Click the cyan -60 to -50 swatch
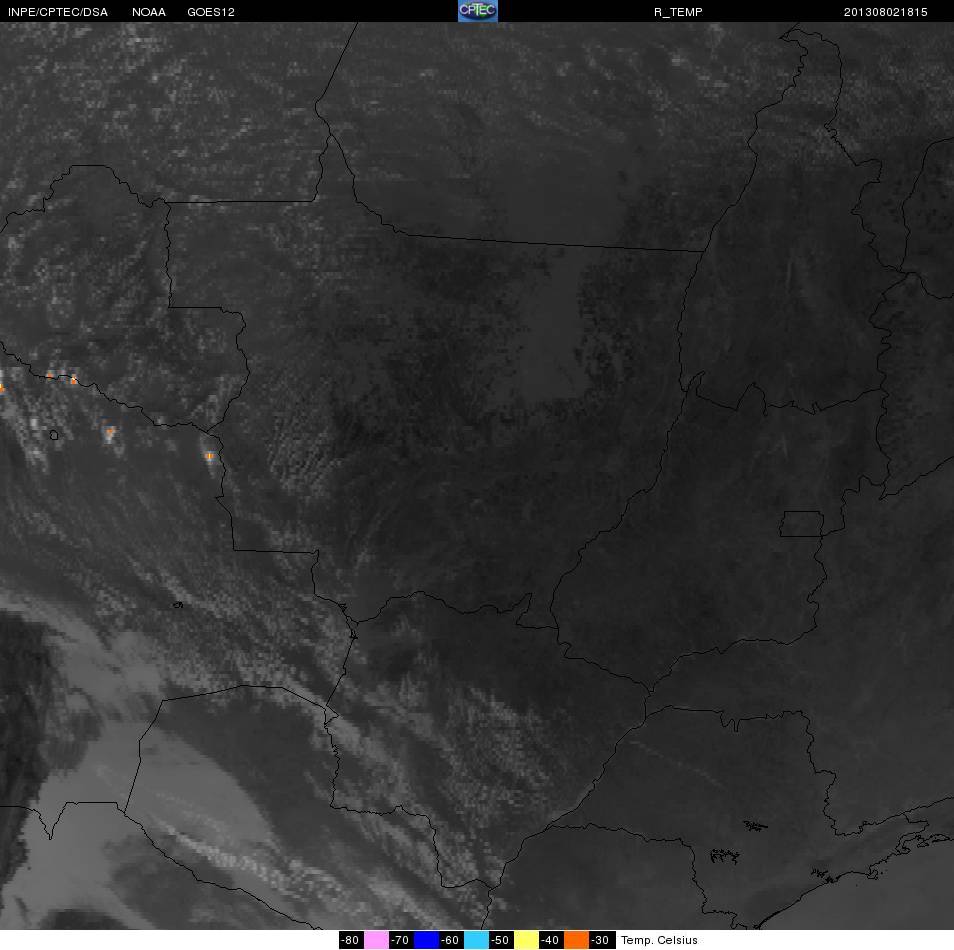The height and width of the screenshot is (950, 954). pos(476,940)
